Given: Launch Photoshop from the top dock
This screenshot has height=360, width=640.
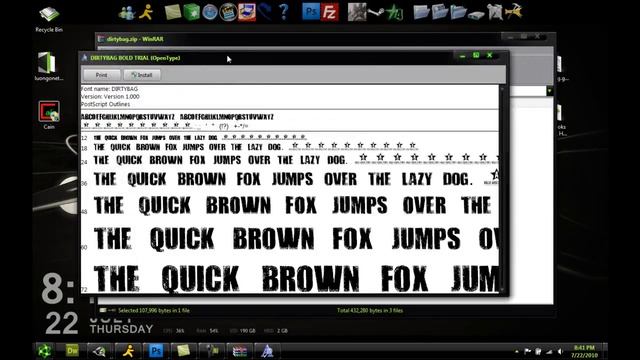Looking at the screenshot, I should 311,12.
